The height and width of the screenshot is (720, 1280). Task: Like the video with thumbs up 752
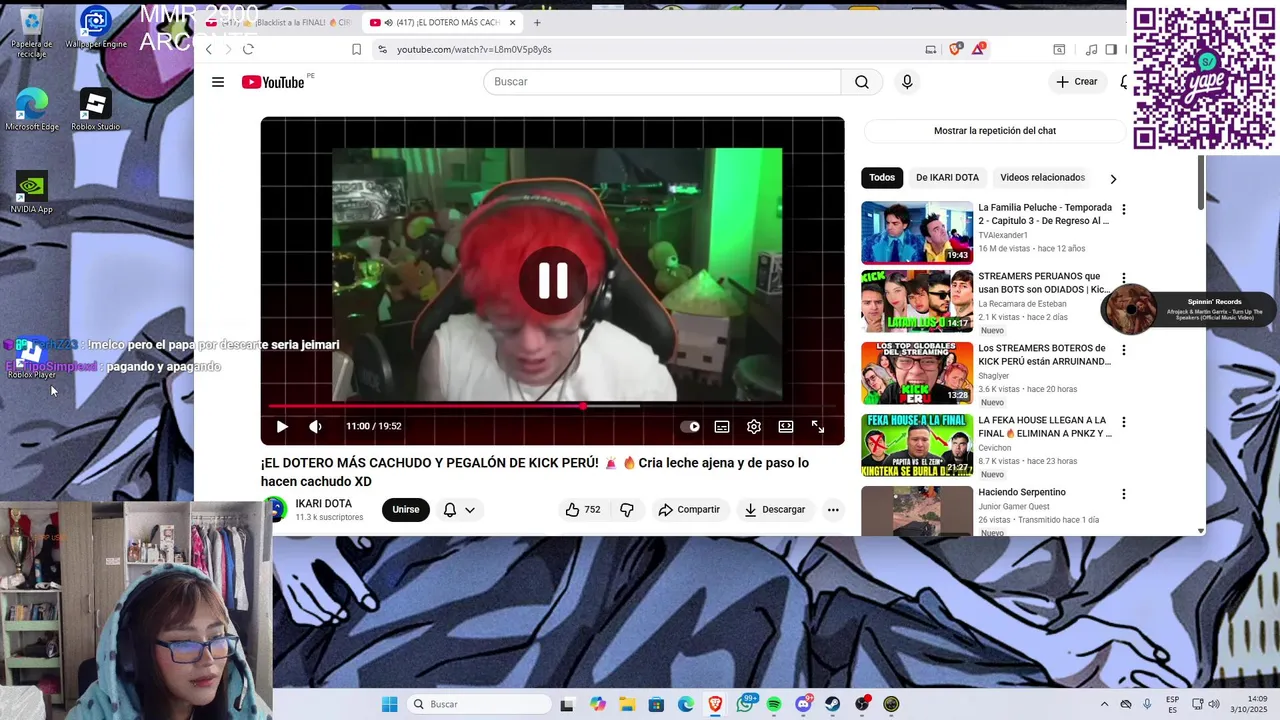(x=582, y=510)
